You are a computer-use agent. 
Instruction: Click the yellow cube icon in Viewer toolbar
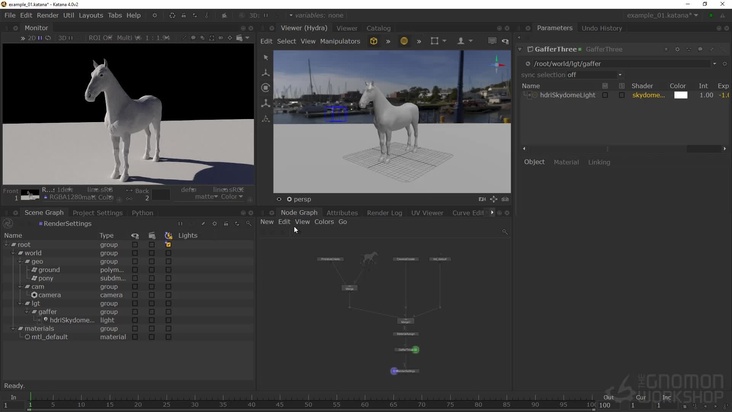tap(374, 41)
